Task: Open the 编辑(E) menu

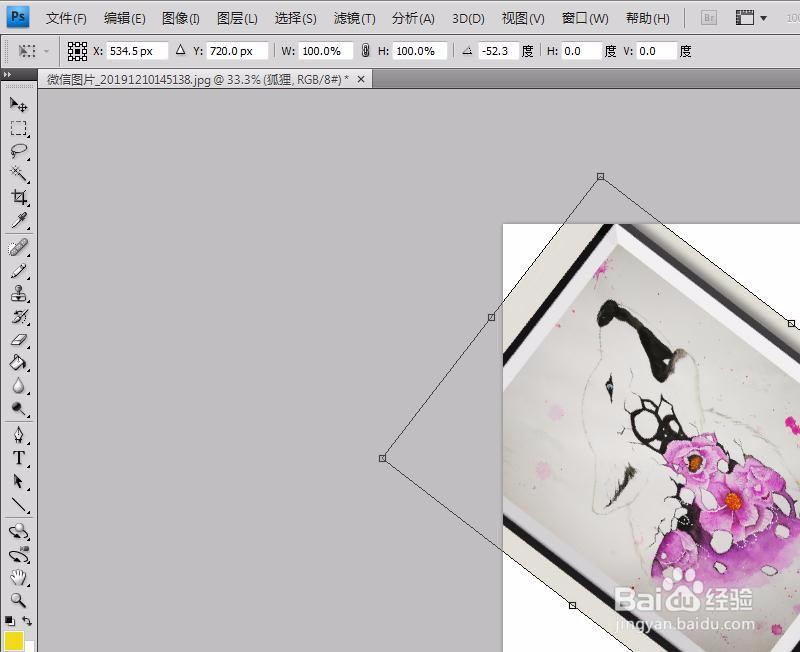Action: [124, 19]
